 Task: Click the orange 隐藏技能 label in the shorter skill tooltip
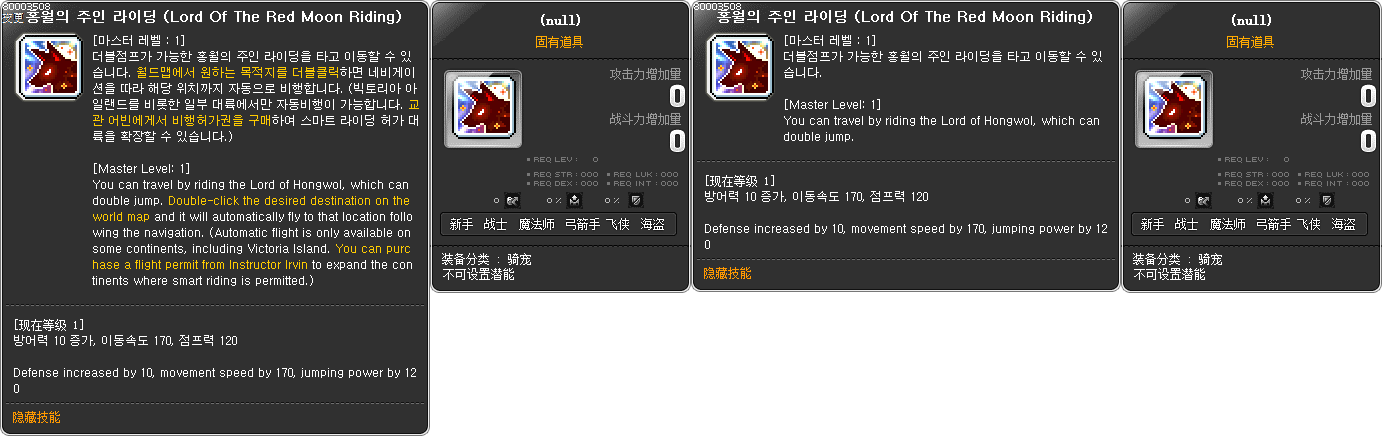[727, 273]
